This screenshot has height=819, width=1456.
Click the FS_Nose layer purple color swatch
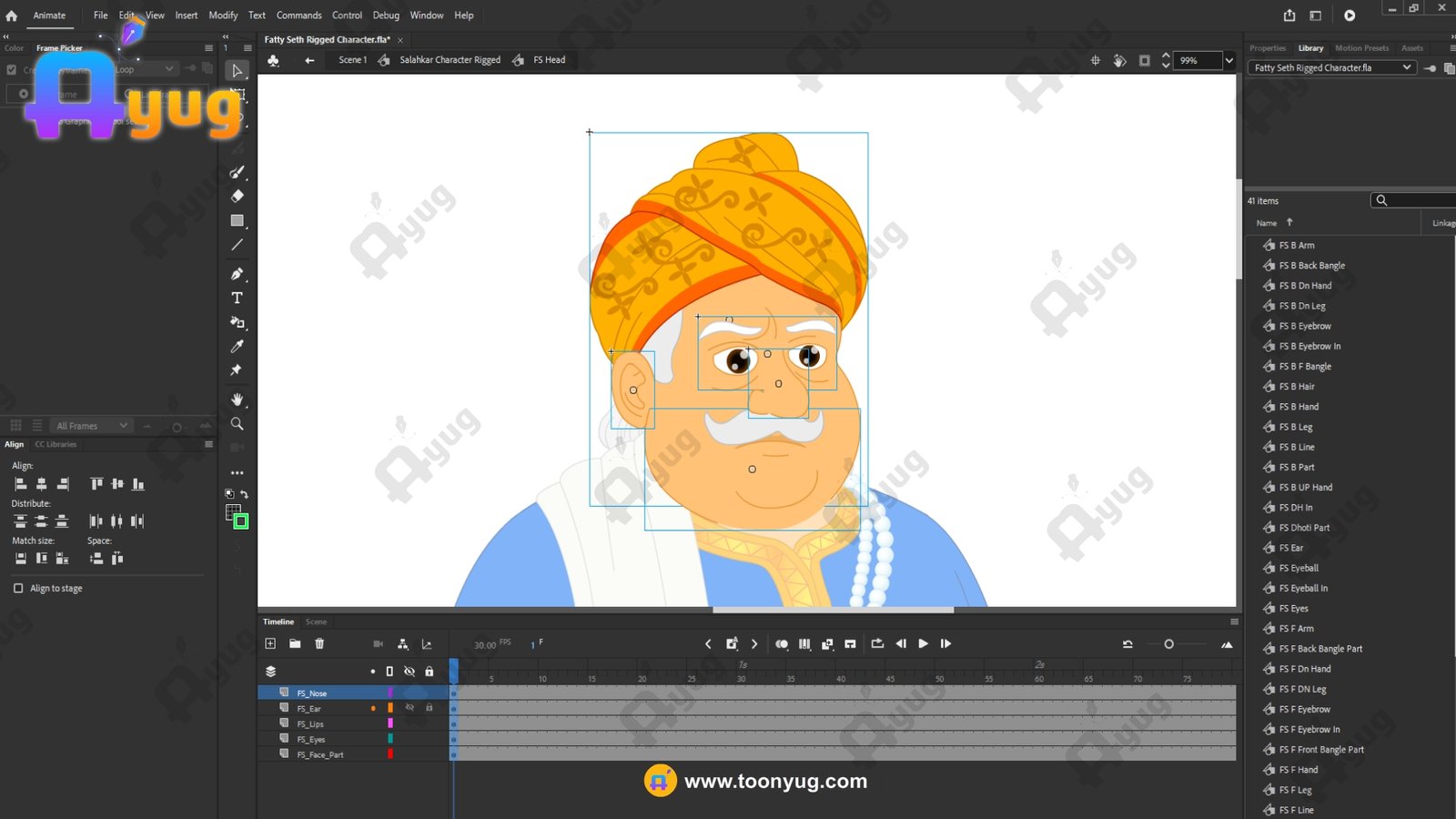point(390,693)
